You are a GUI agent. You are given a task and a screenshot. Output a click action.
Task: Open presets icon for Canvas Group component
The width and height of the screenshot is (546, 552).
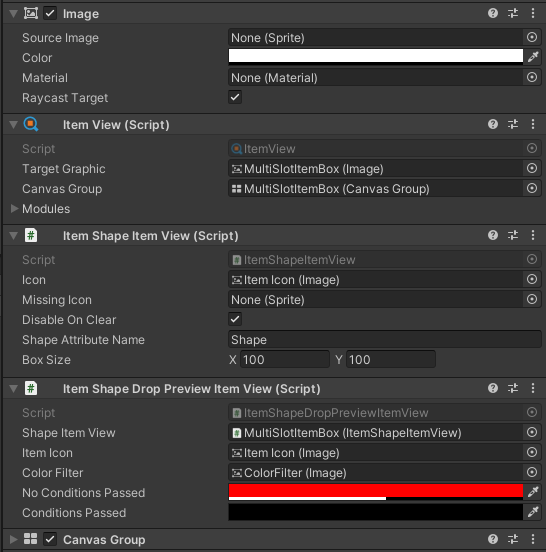513,539
